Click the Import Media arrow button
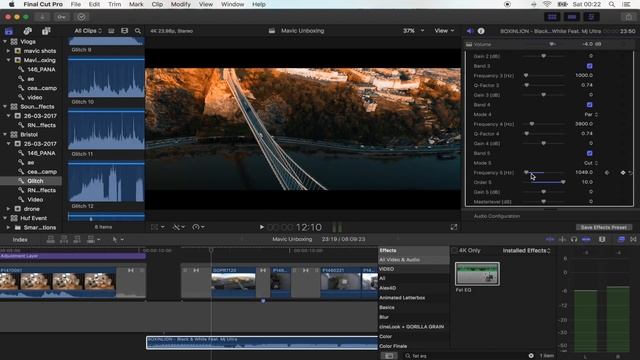 click(x=42, y=17)
